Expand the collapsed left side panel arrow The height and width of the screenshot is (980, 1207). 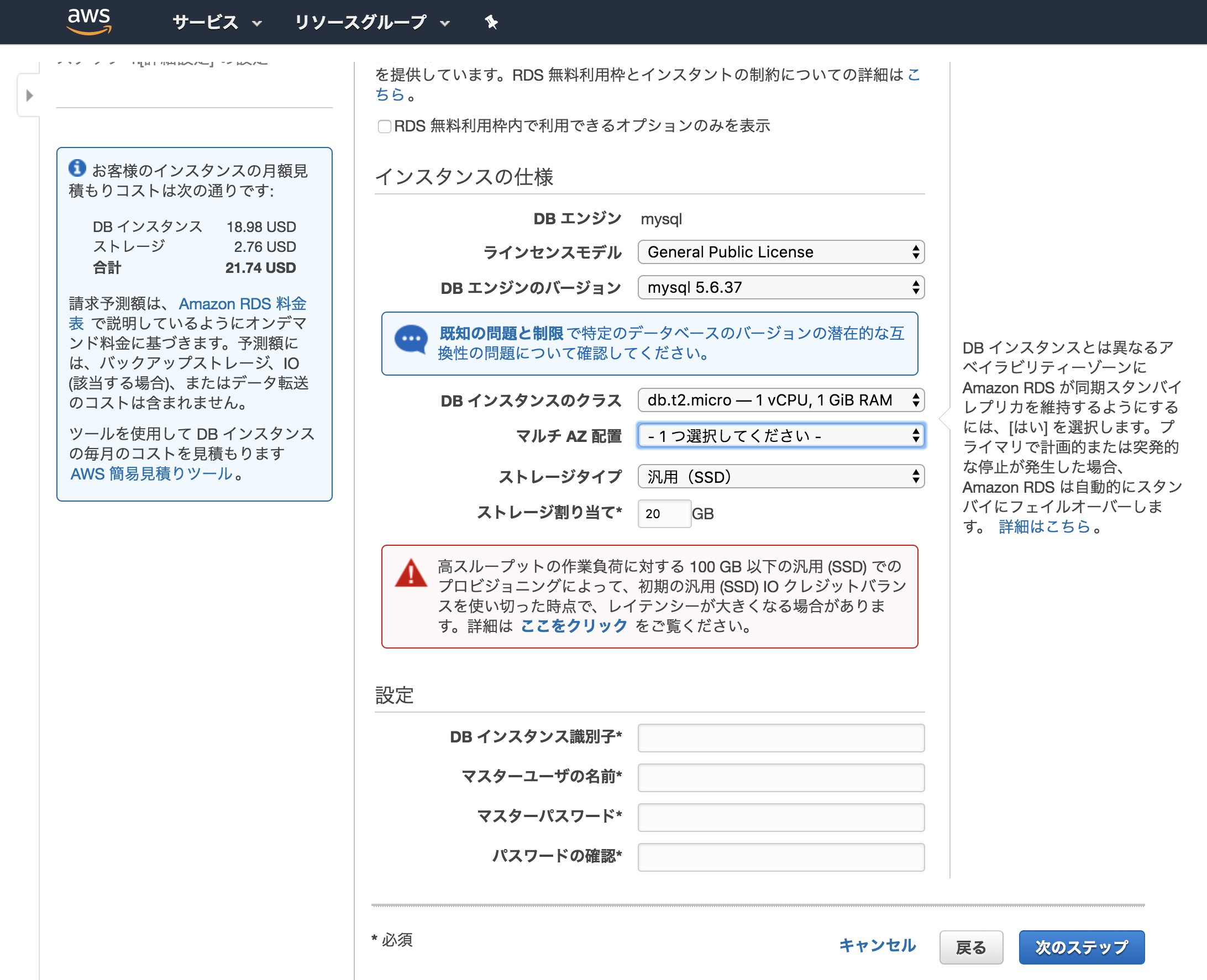[29, 96]
